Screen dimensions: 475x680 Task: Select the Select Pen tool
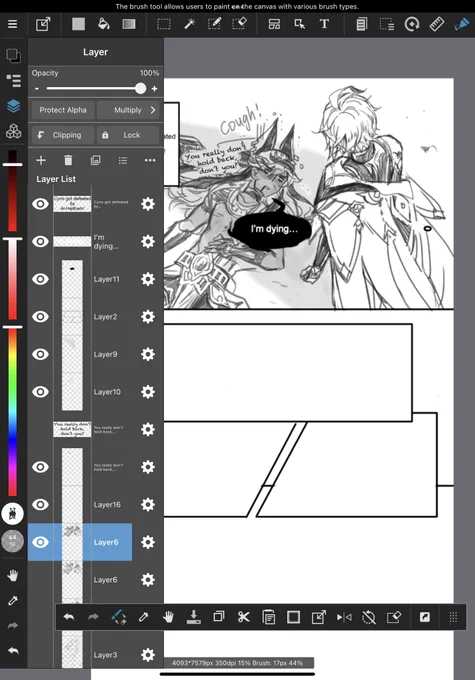pos(214,24)
